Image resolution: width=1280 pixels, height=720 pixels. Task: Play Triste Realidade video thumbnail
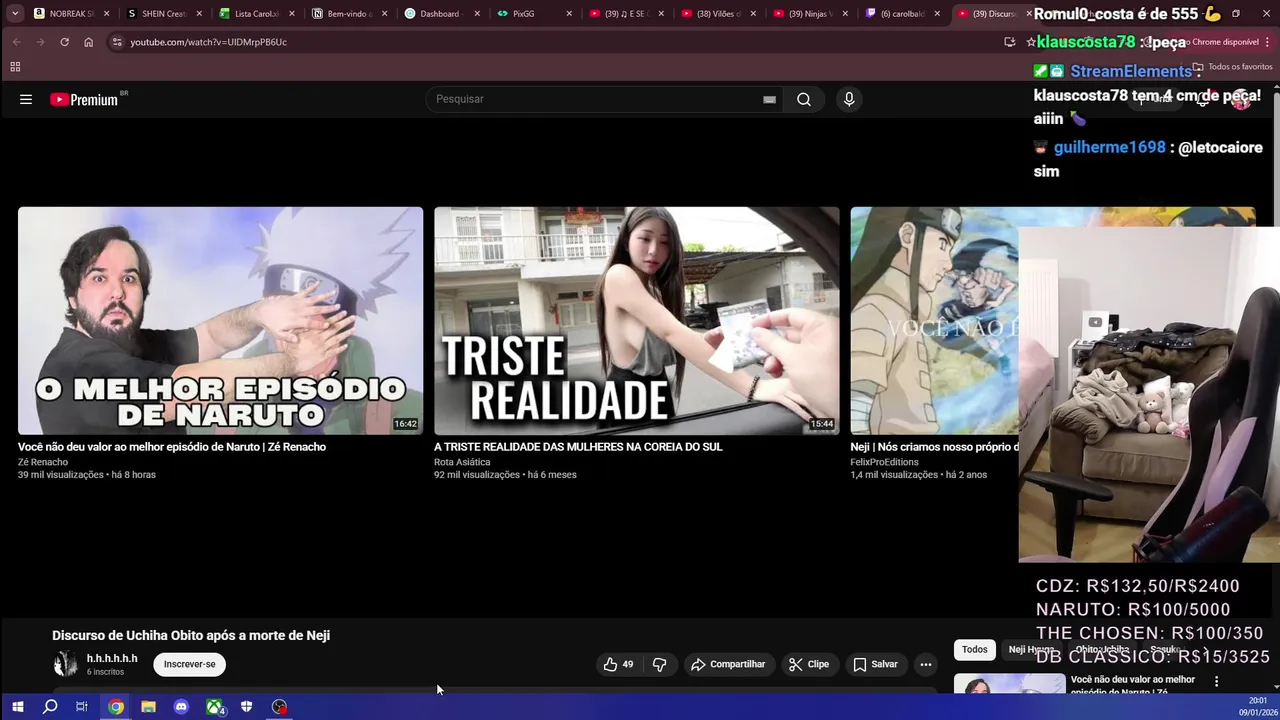point(636,320)
